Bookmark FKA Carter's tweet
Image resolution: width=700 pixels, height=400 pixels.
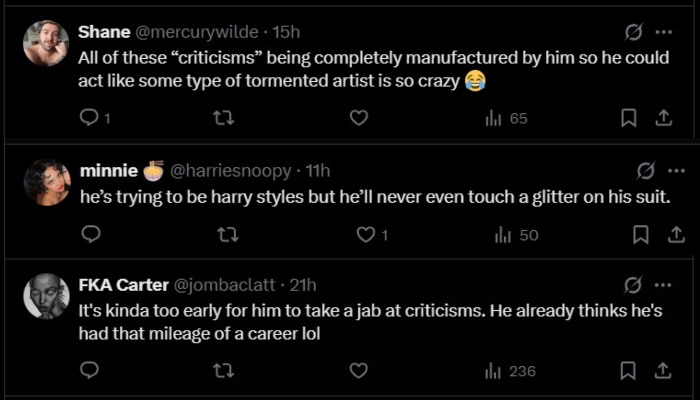coord(629,370)
